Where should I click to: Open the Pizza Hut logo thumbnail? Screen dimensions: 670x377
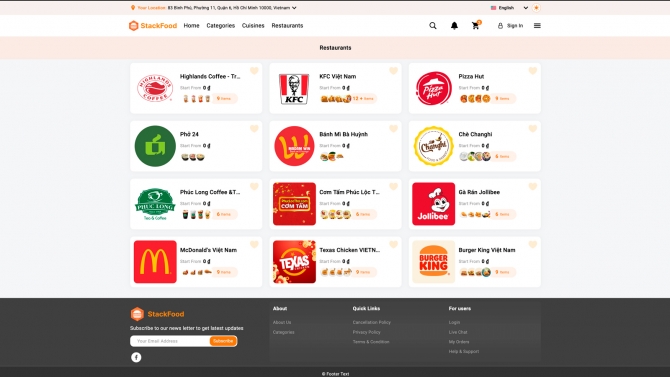433,88
